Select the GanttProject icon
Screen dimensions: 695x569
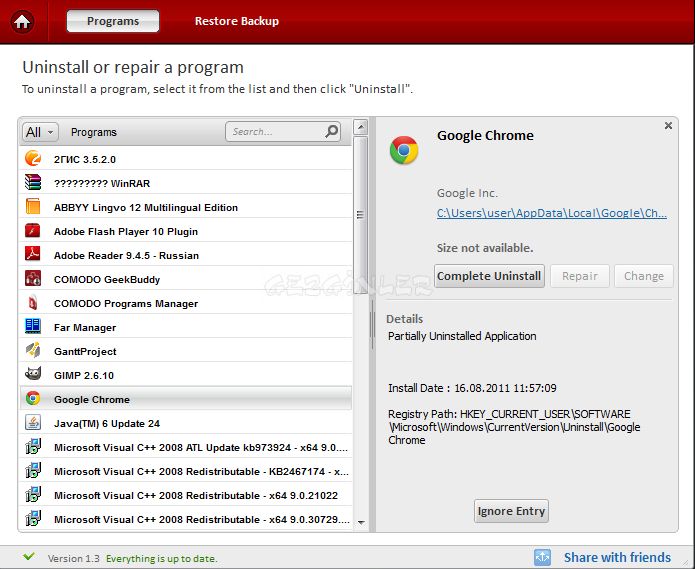pos(33,351)
